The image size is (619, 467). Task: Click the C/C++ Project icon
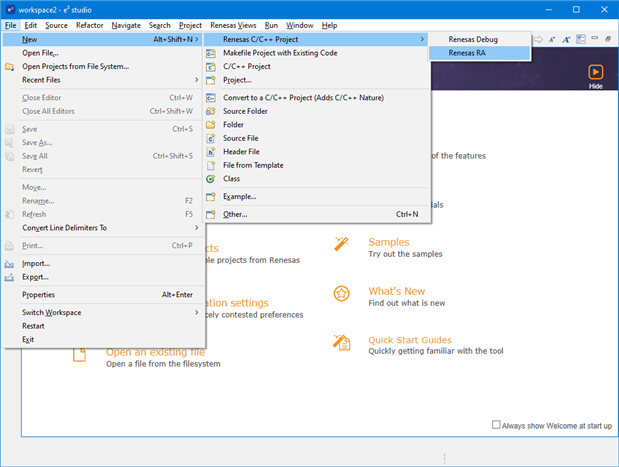211,67
